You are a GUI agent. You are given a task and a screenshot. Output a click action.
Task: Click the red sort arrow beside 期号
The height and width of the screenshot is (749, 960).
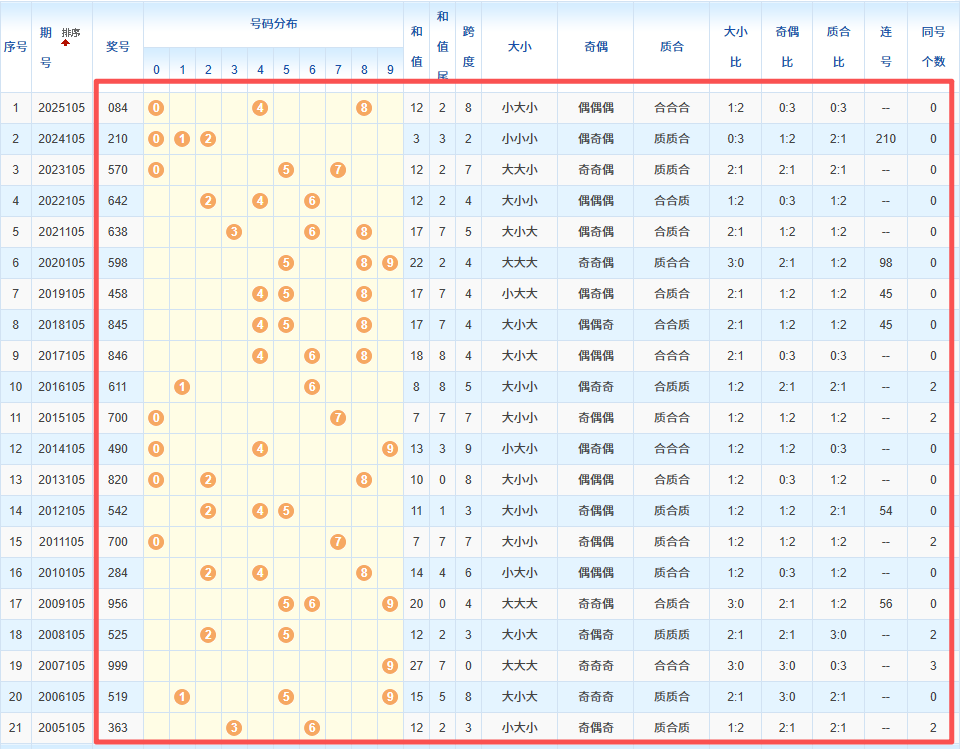66,43
